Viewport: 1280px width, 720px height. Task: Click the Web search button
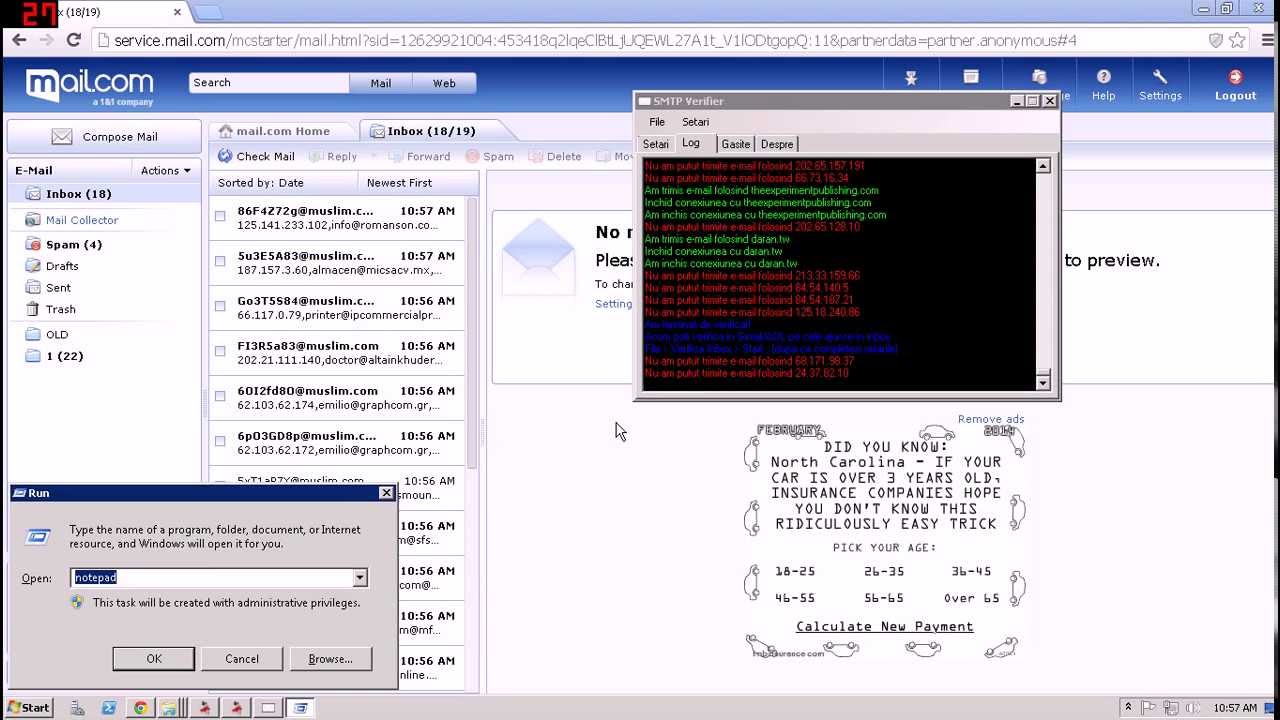click(444, 83)
